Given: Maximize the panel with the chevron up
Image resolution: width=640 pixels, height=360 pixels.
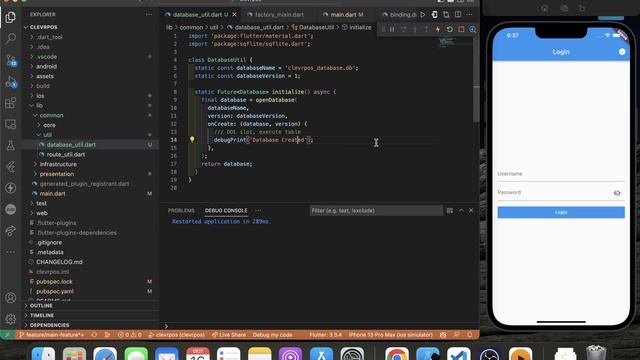Looking at the screenshot, I should pyautogui.click(x=461, y=211).
